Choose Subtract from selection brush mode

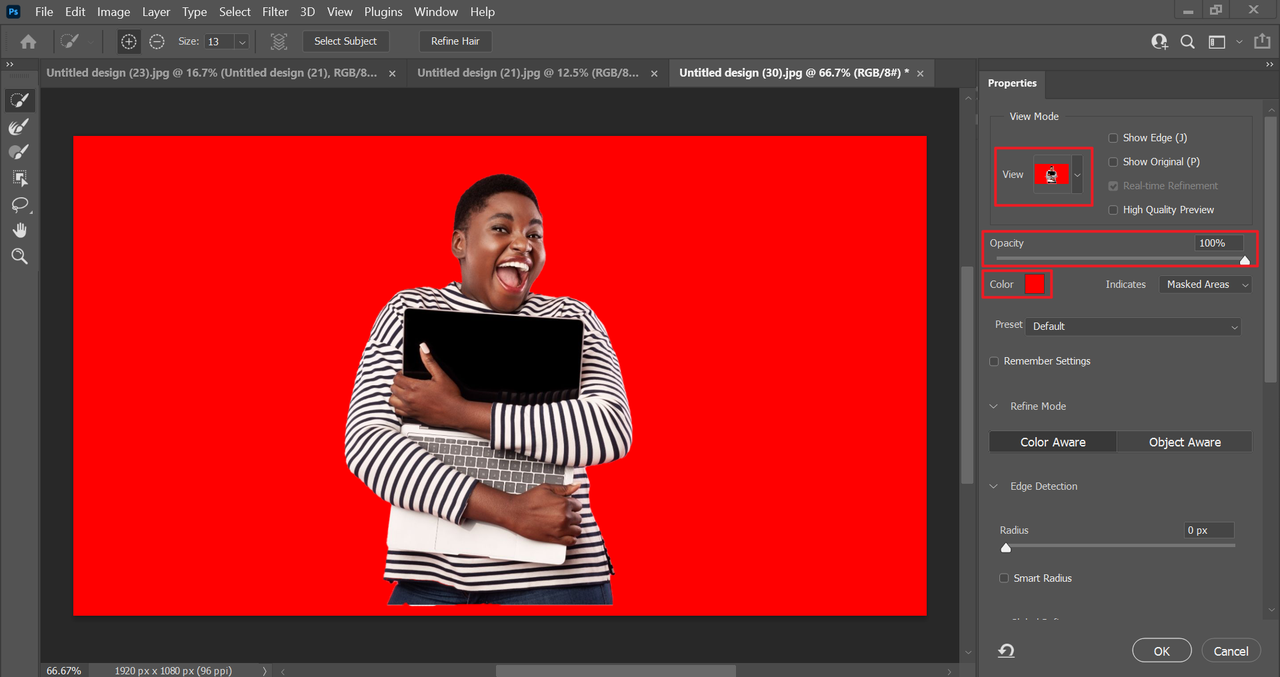[157, 41]
